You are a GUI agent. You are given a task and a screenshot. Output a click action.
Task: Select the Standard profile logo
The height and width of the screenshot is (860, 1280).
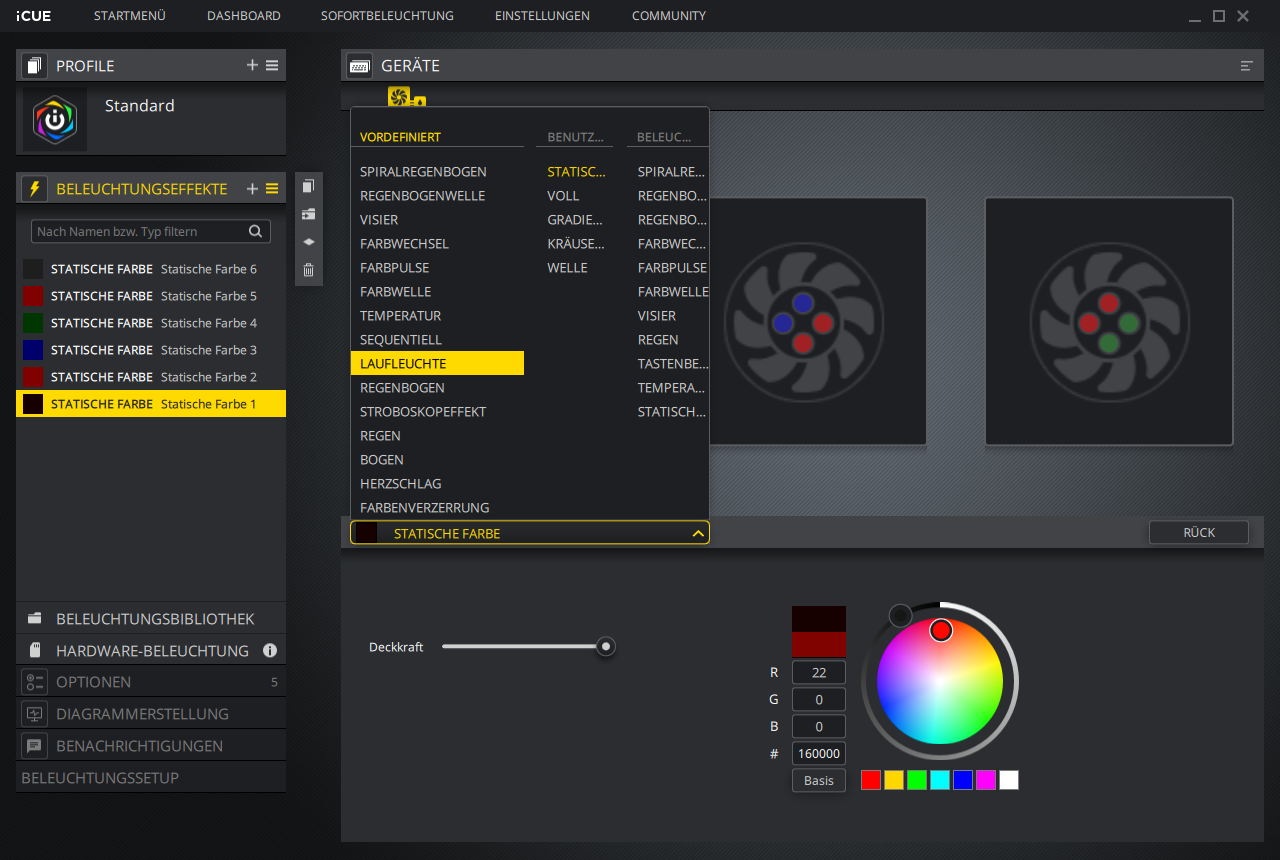coord(55,119)
